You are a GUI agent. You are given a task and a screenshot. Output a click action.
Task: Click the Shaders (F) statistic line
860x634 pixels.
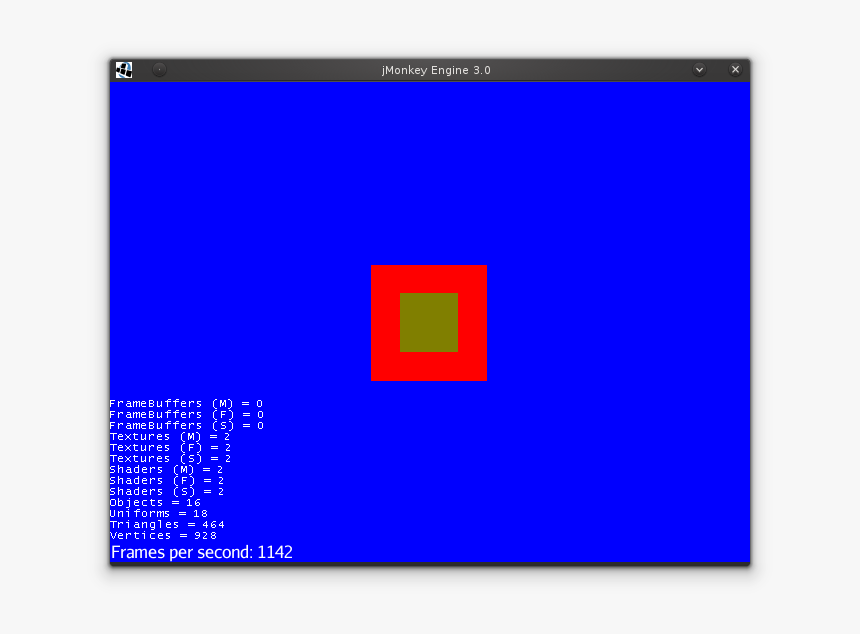pos(170,480)
